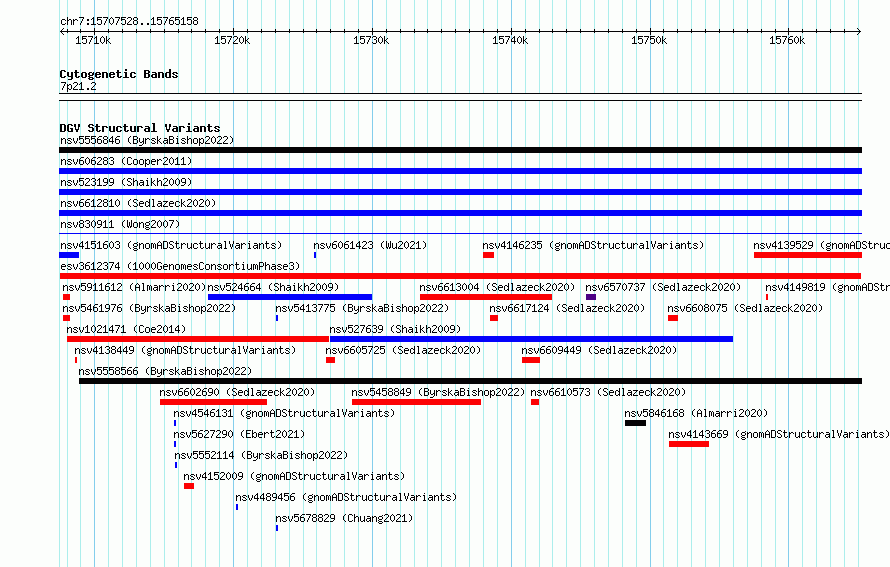Click the blue nsv527639 variant bar
The width and height of the screenshot is (890, 567).
point(531,339)
